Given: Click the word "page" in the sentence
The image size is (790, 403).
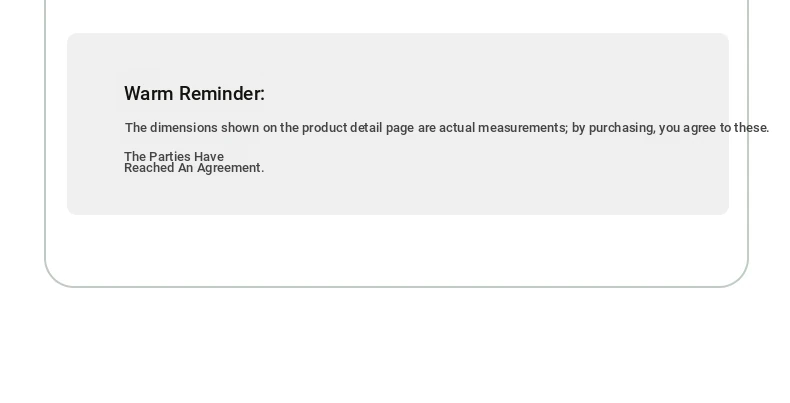Looking at the screenshot, I should coord(400,128).
